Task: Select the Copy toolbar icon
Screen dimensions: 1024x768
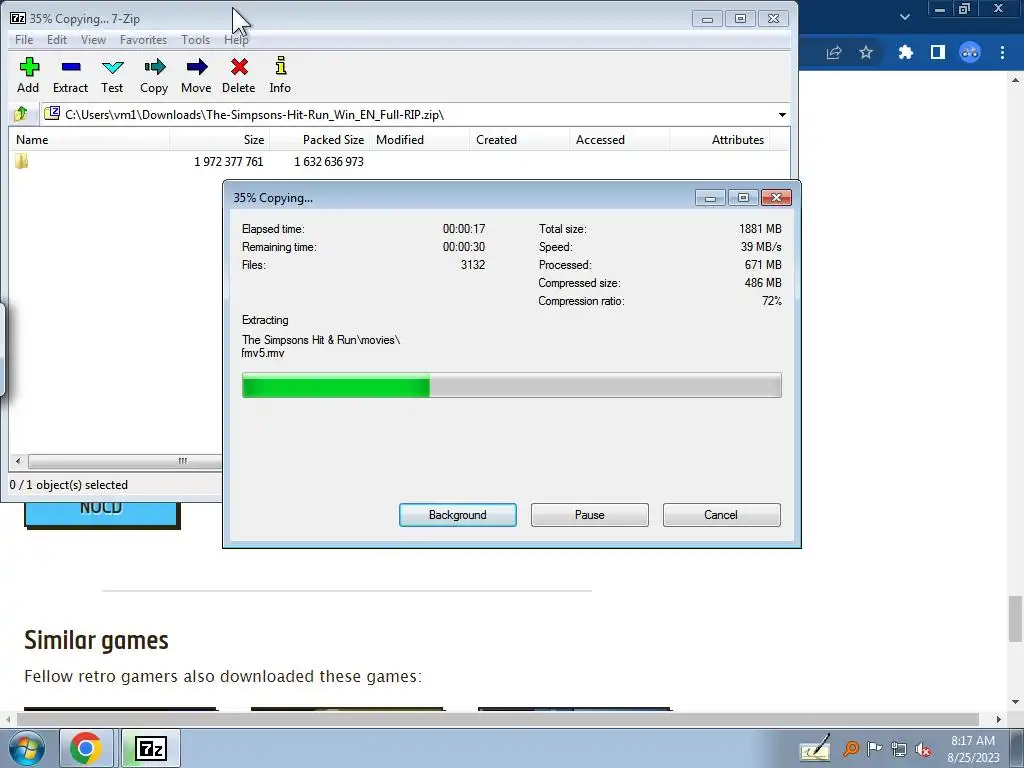Action: (x=154, y=75)
